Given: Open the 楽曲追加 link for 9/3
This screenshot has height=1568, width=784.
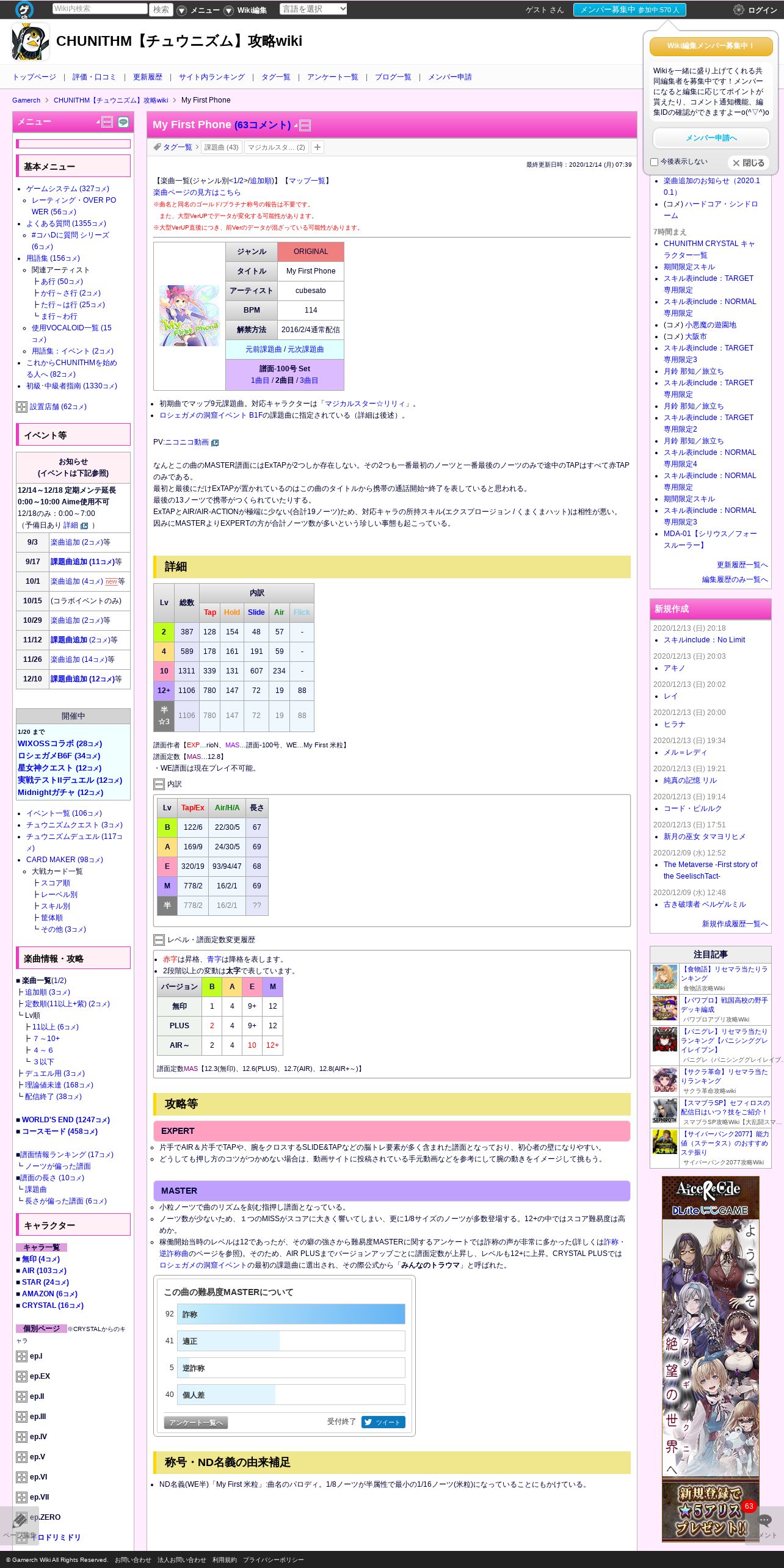Looking at the screenshot, I should pyautogui.click(x=77, y=542).
